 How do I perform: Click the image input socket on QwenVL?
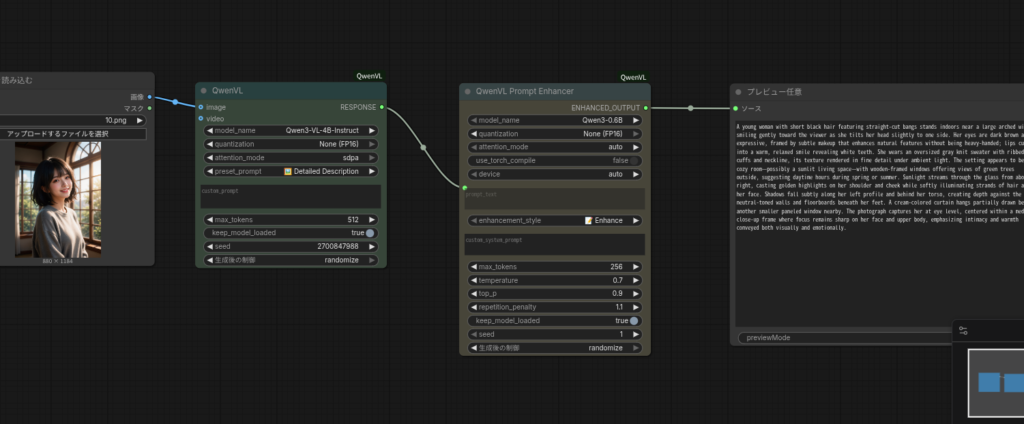201,106
